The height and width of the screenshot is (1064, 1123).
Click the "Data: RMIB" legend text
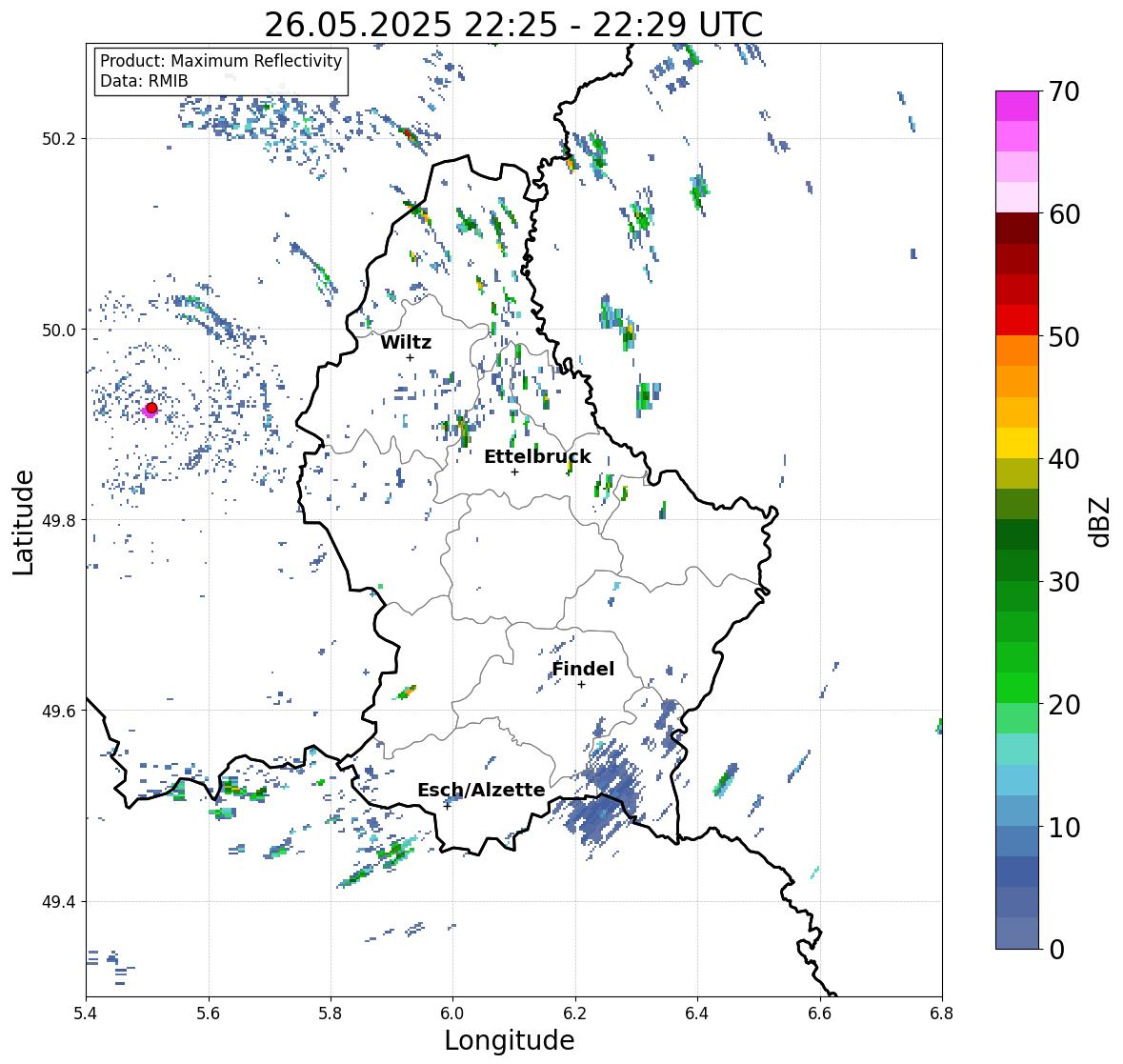pyautogui.click(x=144, y=81)
